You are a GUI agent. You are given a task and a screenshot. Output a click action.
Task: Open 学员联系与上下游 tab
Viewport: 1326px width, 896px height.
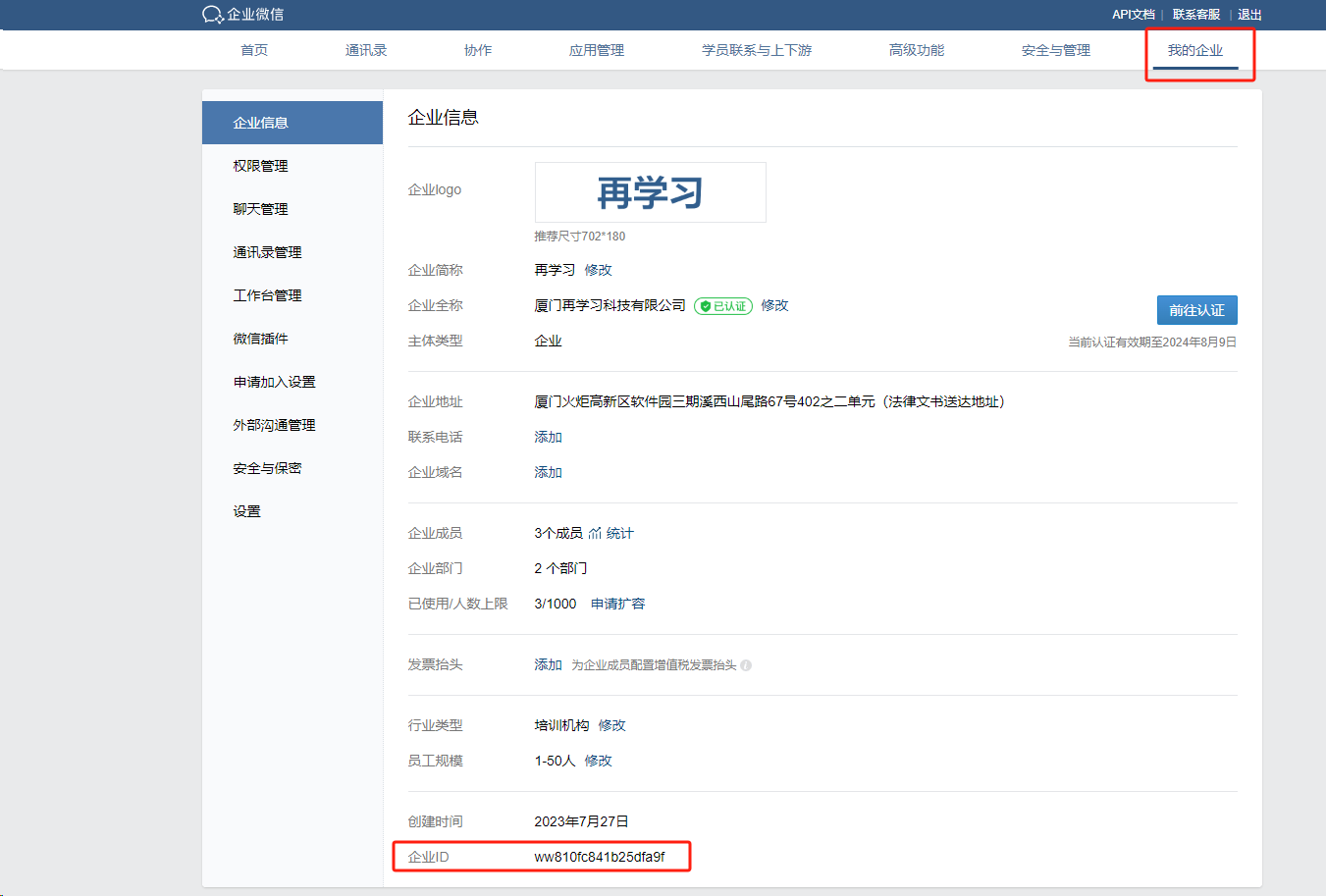[x=757, y=50]
